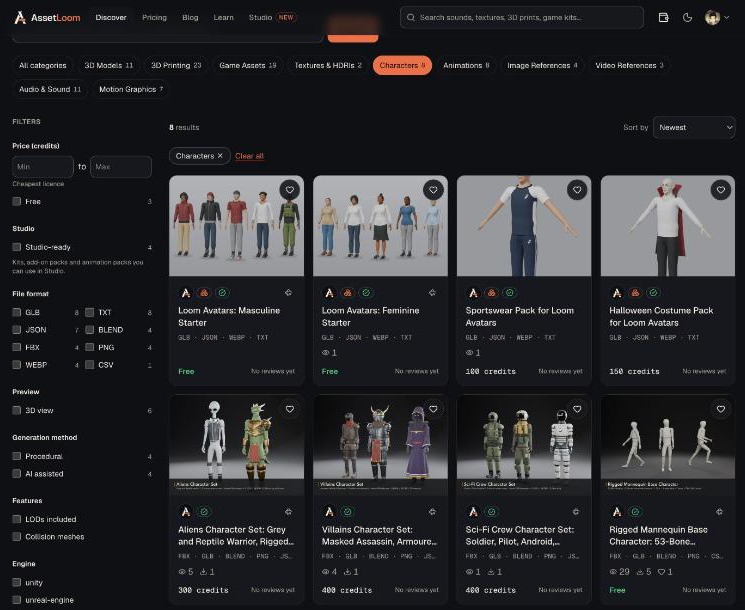Open Studio NEW nav item
The width and height of the screenshot is (745, 610).
[272, 18]
